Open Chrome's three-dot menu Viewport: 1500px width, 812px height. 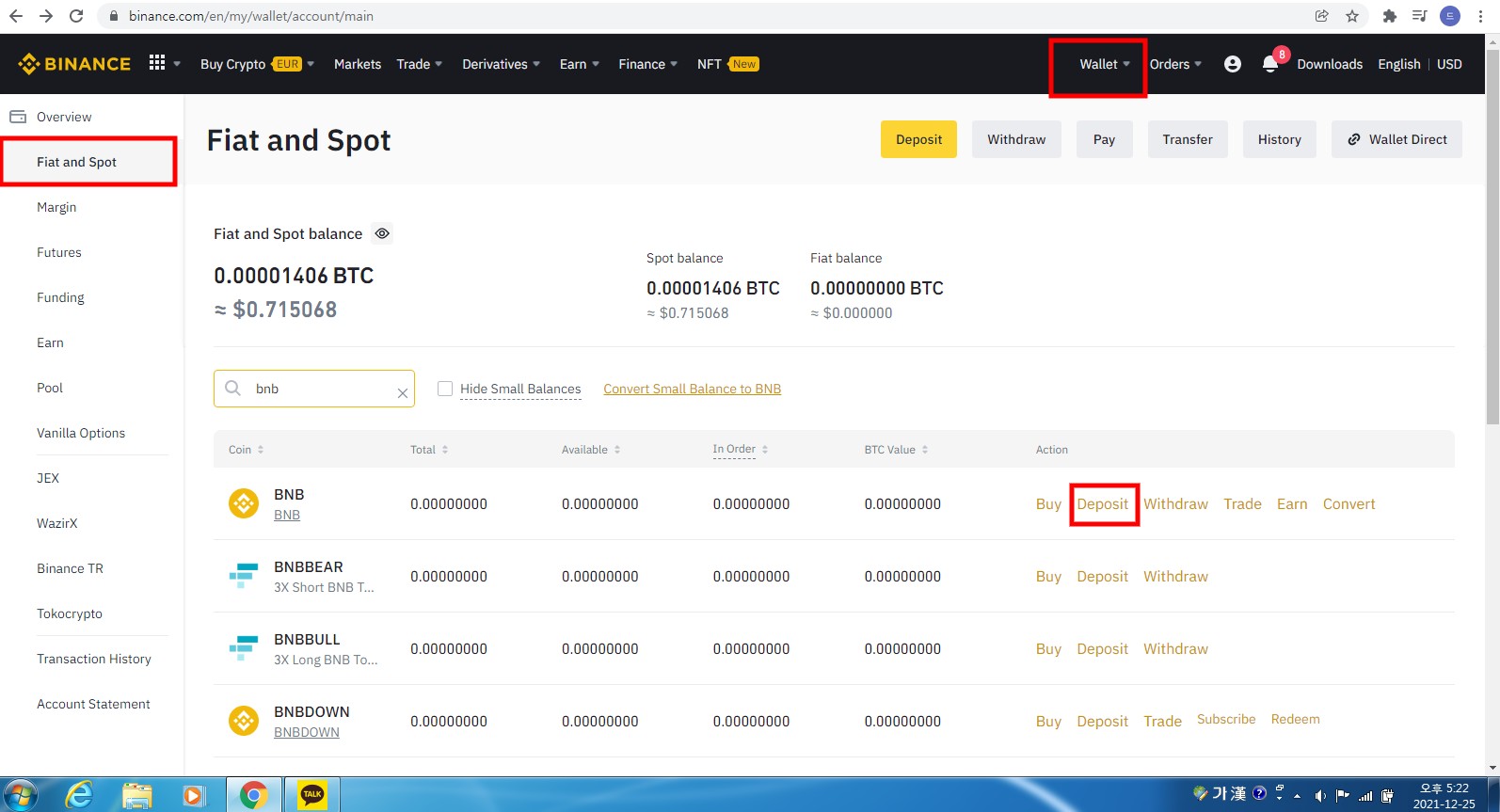(x=1480, y=16)
